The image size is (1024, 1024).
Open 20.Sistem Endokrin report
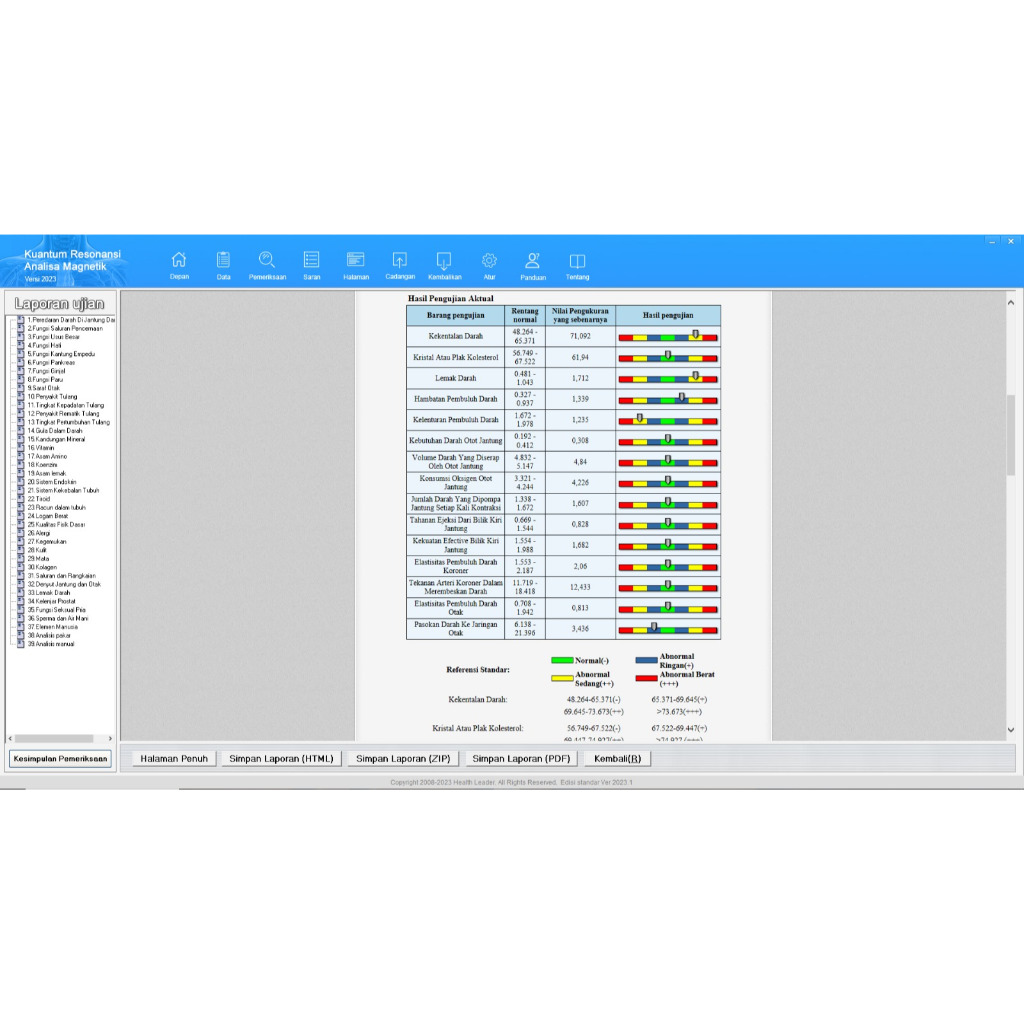click(52, 482)
